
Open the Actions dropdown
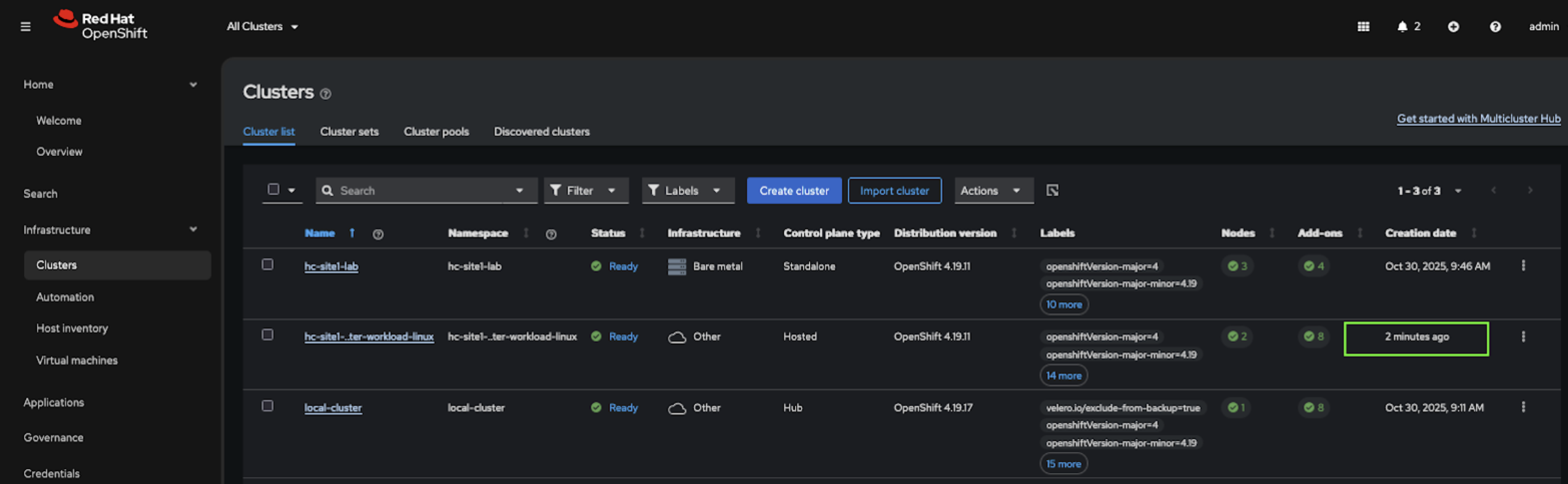989,191
